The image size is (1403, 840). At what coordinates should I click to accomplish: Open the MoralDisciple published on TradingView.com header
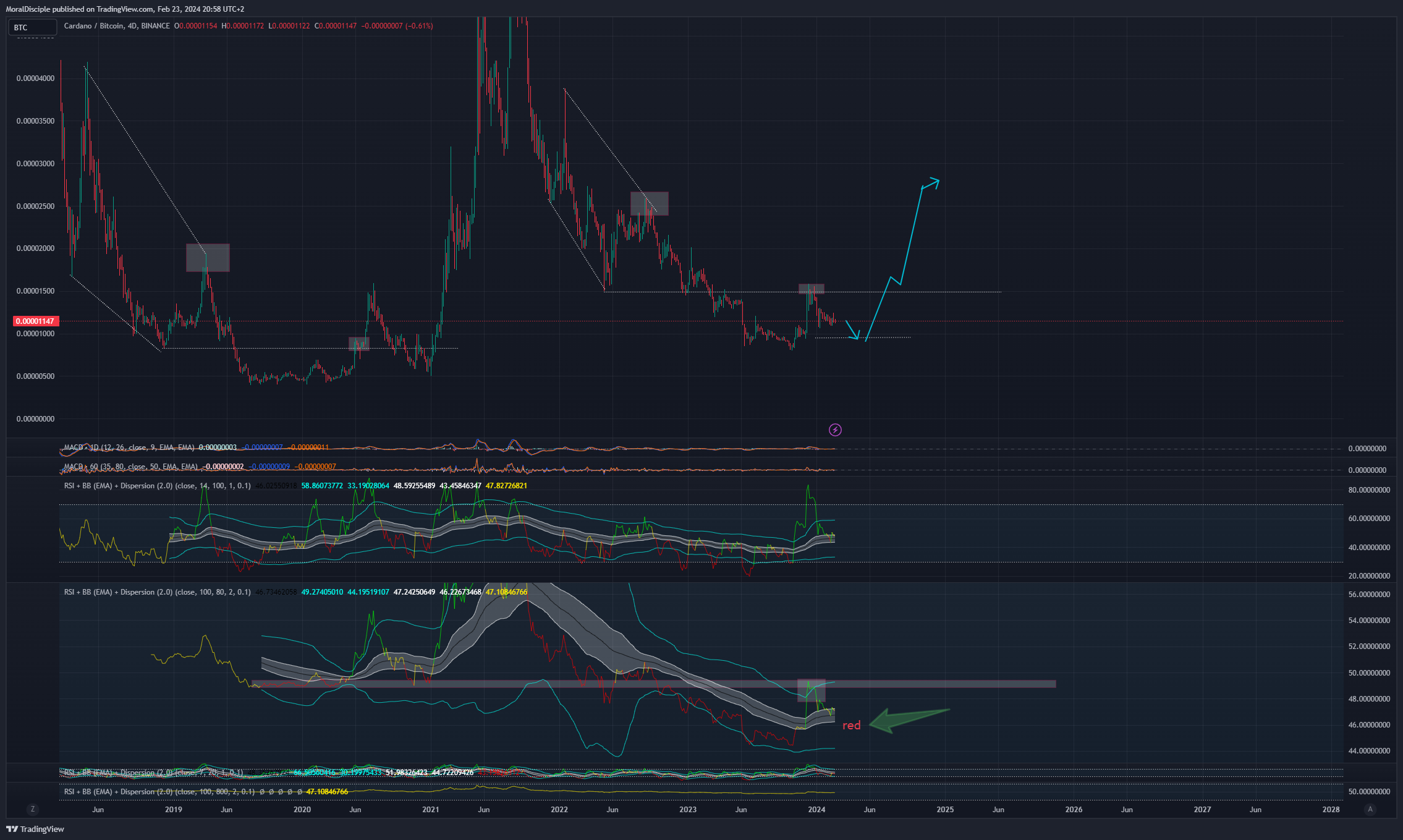pos(125,9)
